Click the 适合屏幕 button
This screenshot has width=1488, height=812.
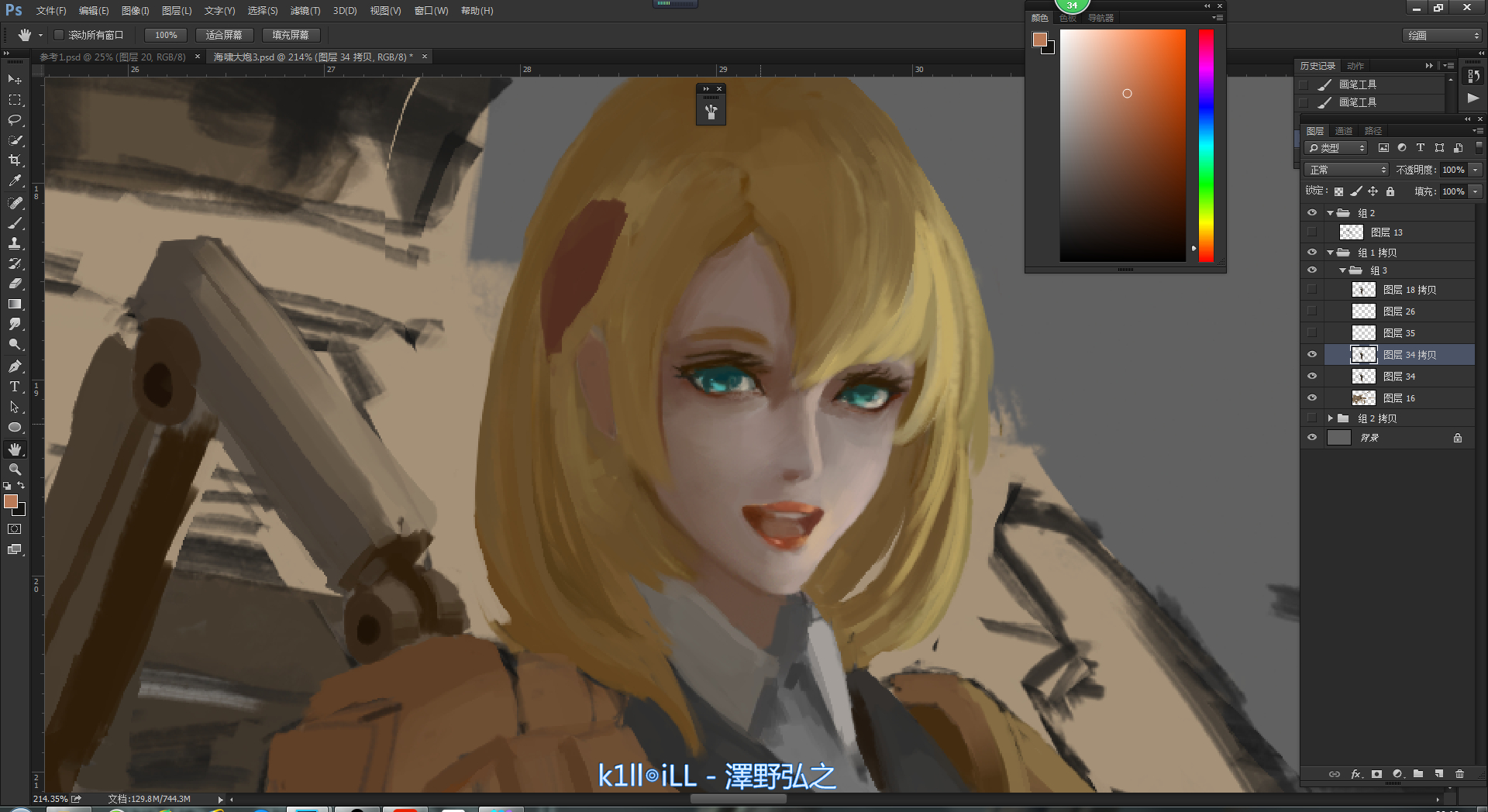pyautogui.click(x=224, y=35)
